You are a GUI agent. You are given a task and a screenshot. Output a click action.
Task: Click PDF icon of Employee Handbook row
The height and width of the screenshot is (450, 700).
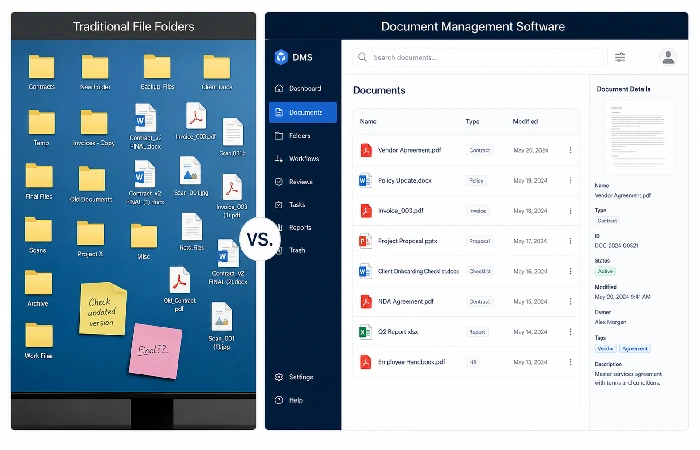pos(366,362)
